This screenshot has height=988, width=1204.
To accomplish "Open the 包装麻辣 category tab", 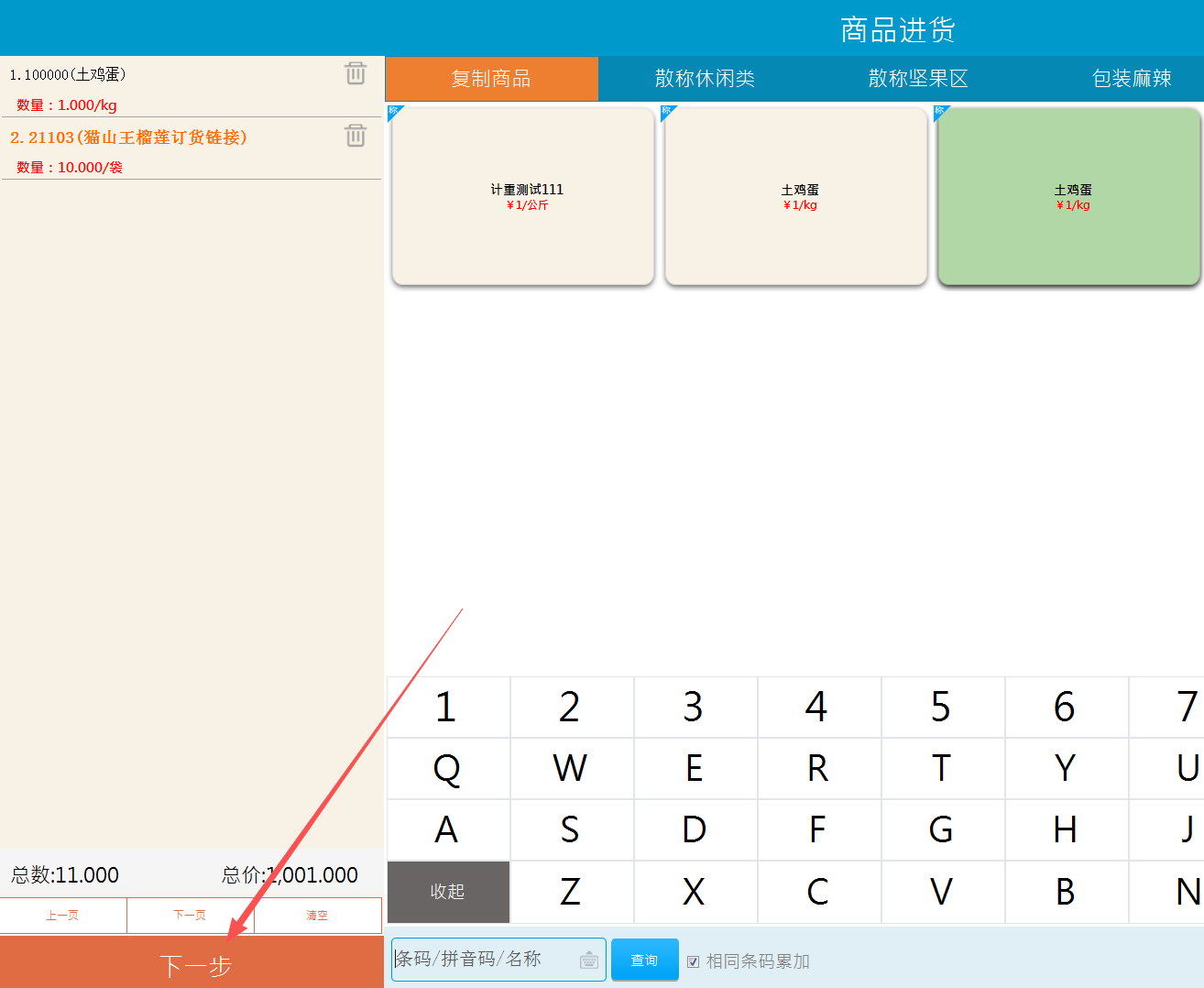I will pos(1132,79).
